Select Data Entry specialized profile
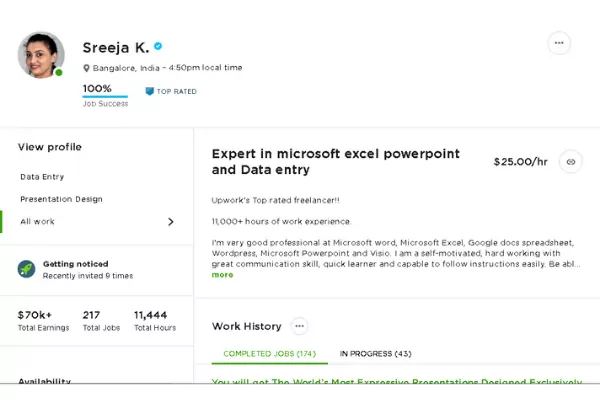This screenshot has width=600, height=400. click(42, 177)
